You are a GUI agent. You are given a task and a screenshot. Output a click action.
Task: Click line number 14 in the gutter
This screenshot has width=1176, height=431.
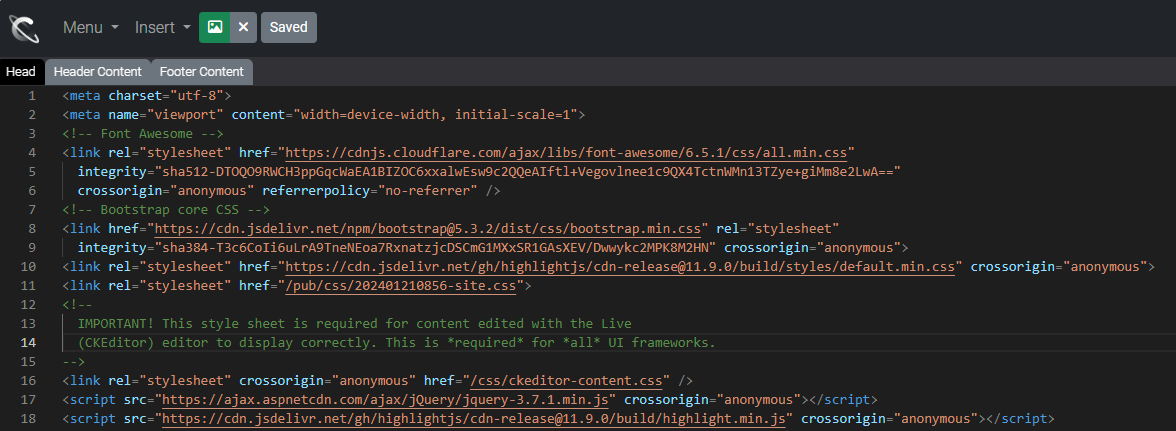(x=28, y=343)
